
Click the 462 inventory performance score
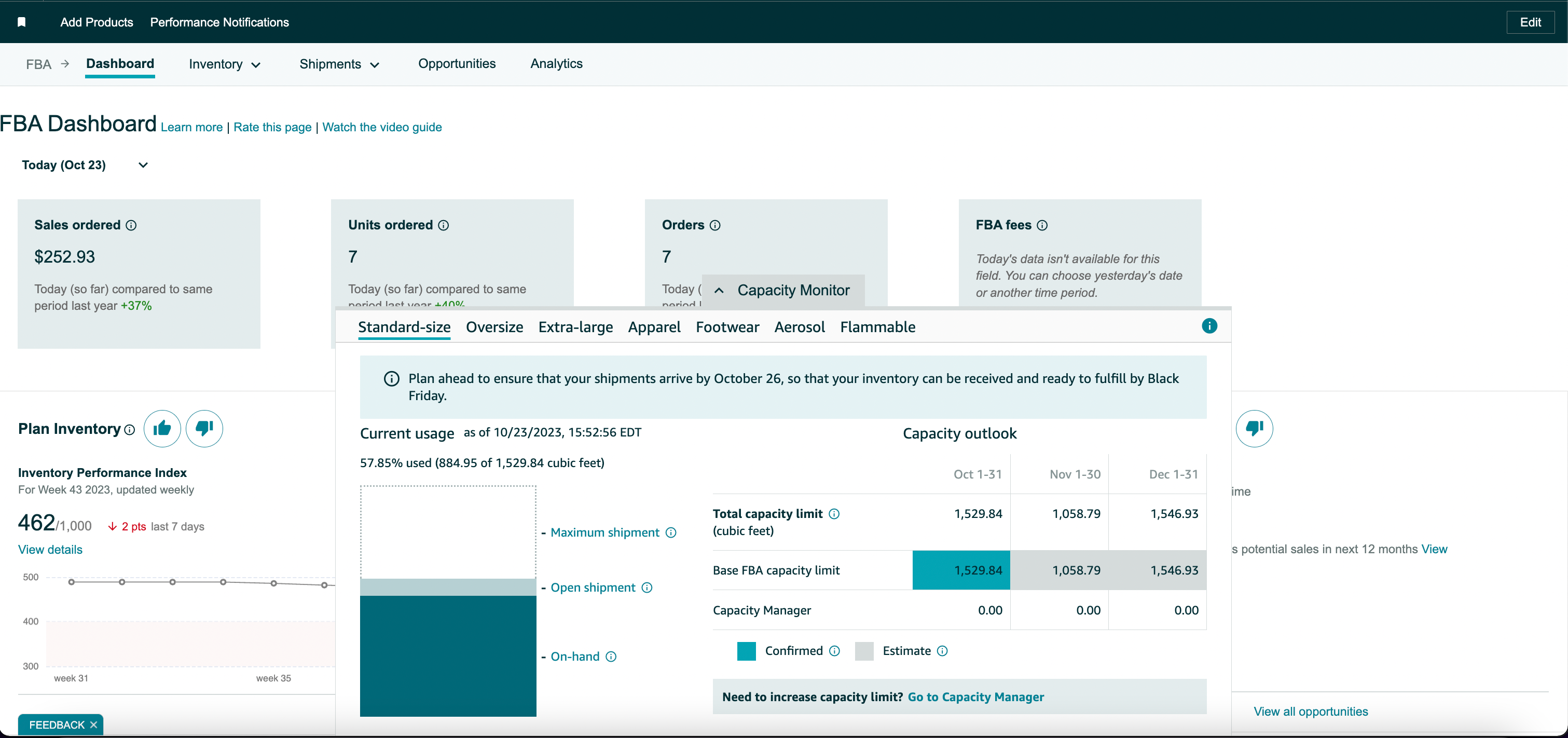point(36,523)
